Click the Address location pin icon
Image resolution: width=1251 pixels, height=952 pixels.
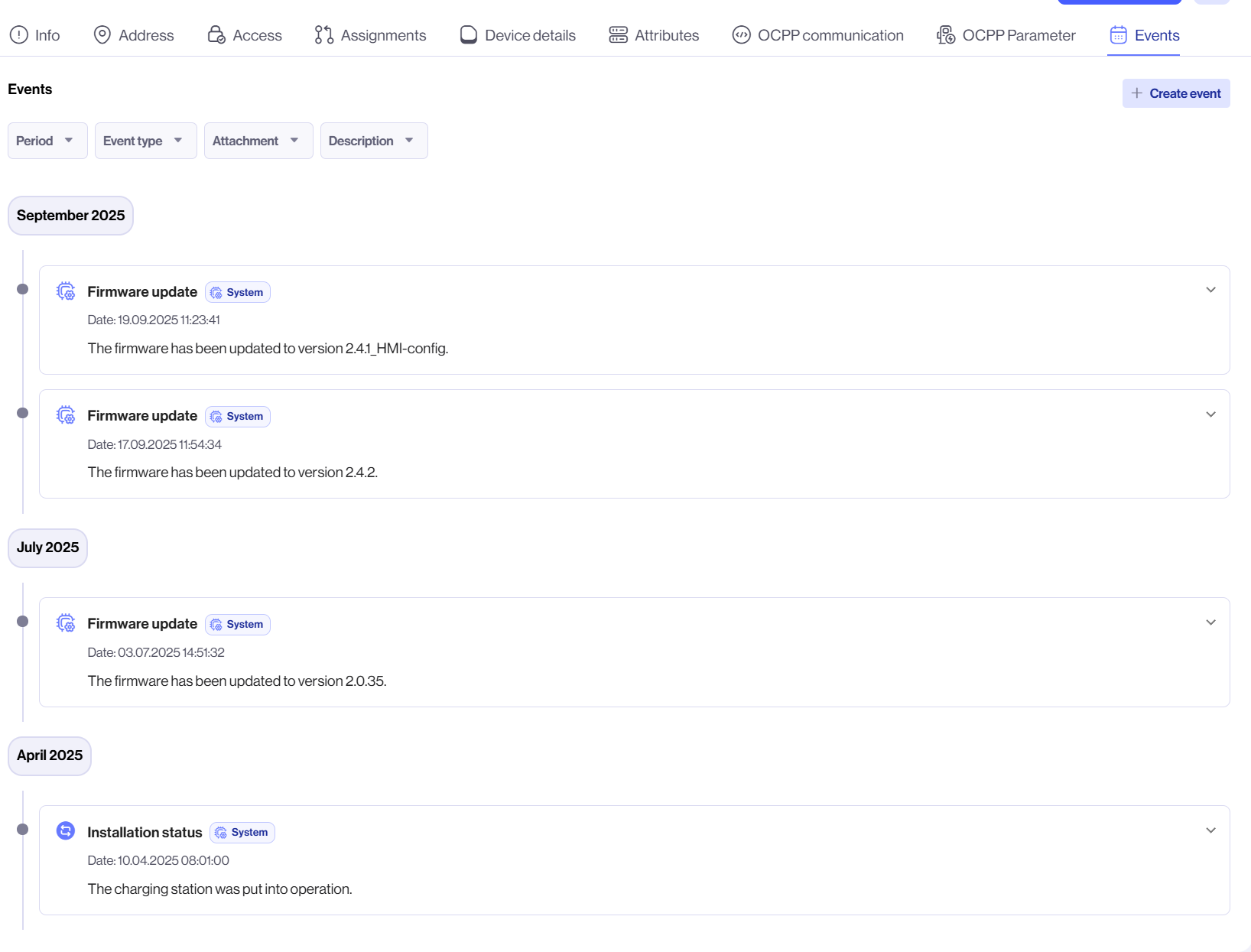(102, 35)
